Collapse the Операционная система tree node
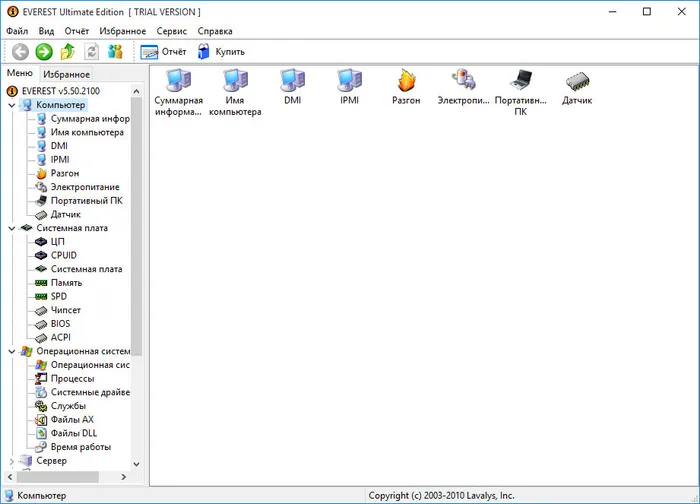This screenshot has width=700, height=504. coord(12,352)
